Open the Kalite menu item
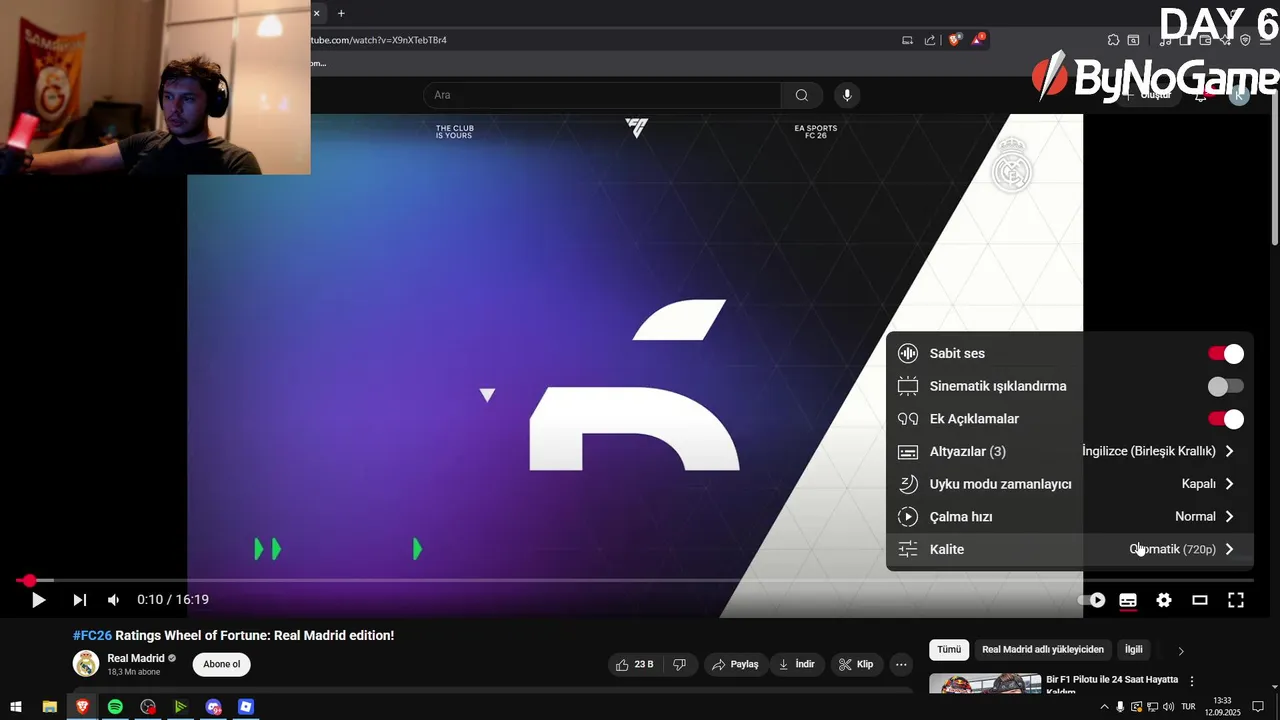Screen dimensions: 1280x720 1069,549
